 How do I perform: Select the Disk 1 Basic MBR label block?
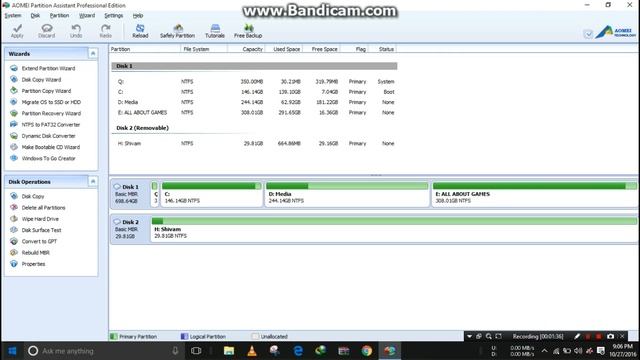(x=130, y=193)
